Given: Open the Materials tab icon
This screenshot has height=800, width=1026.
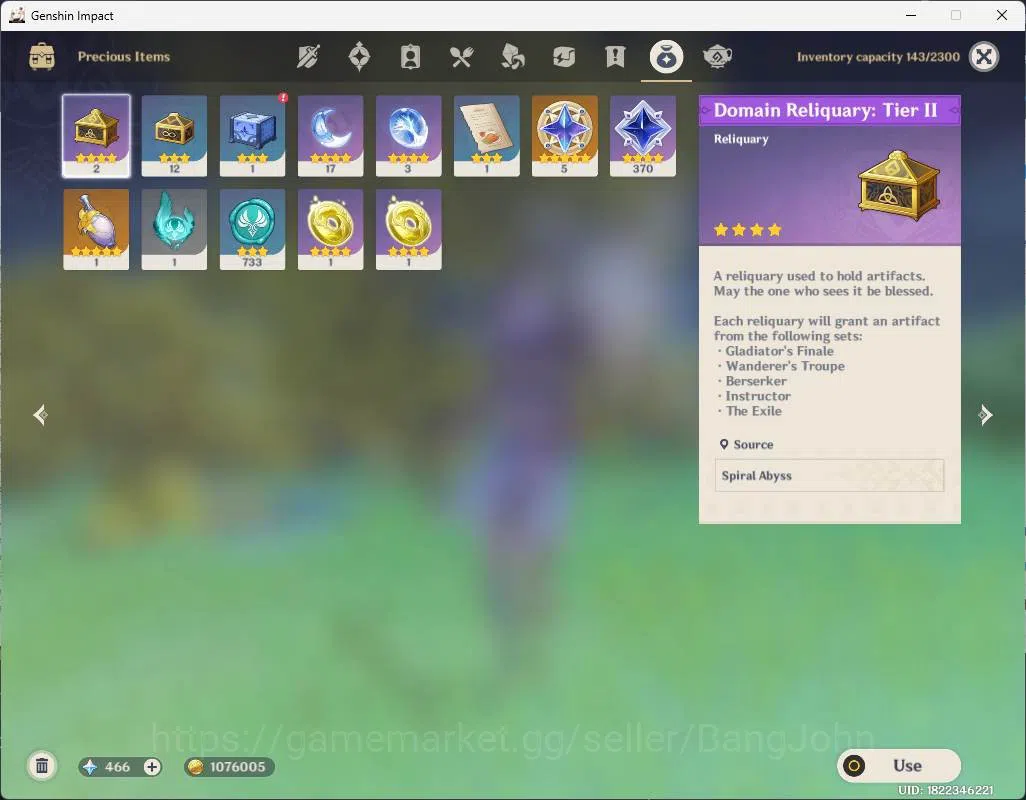Looking at the screenshot, I should click(x=512, y=57).
